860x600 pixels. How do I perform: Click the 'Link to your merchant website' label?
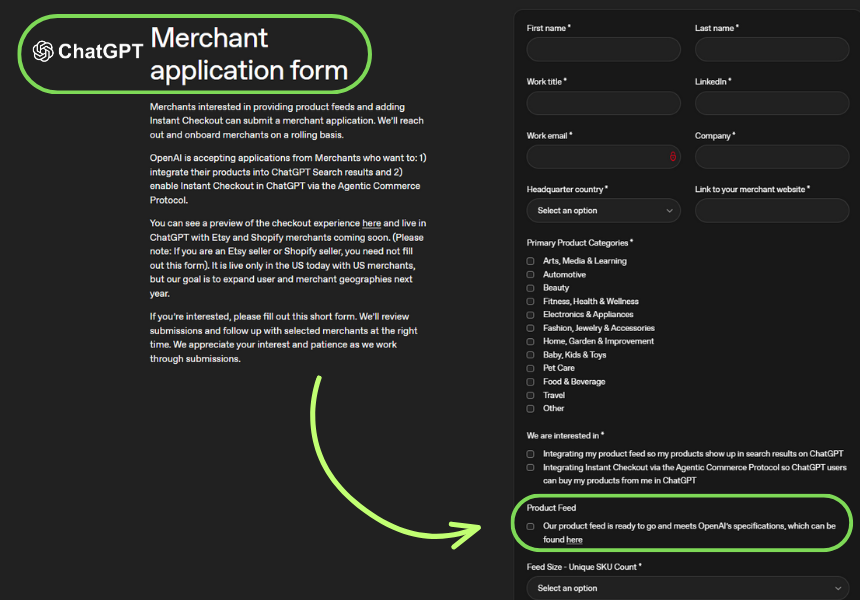752,189
